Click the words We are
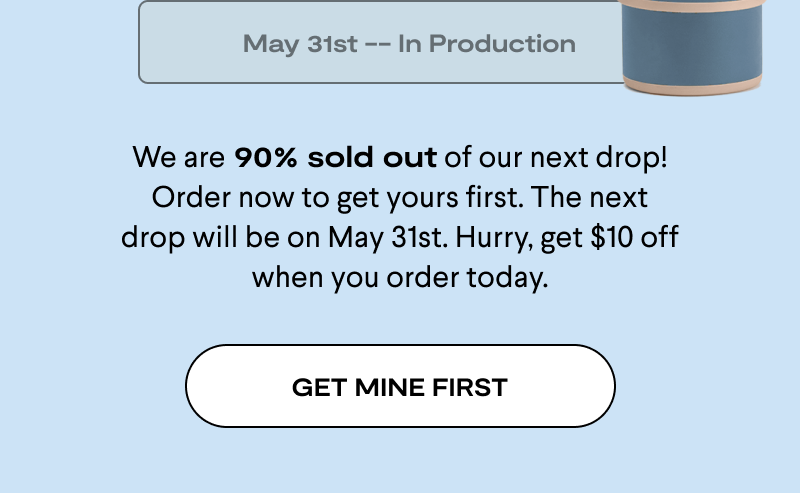Image resolution: width=800 pixels, height=493 pixels. pos(179,157)
